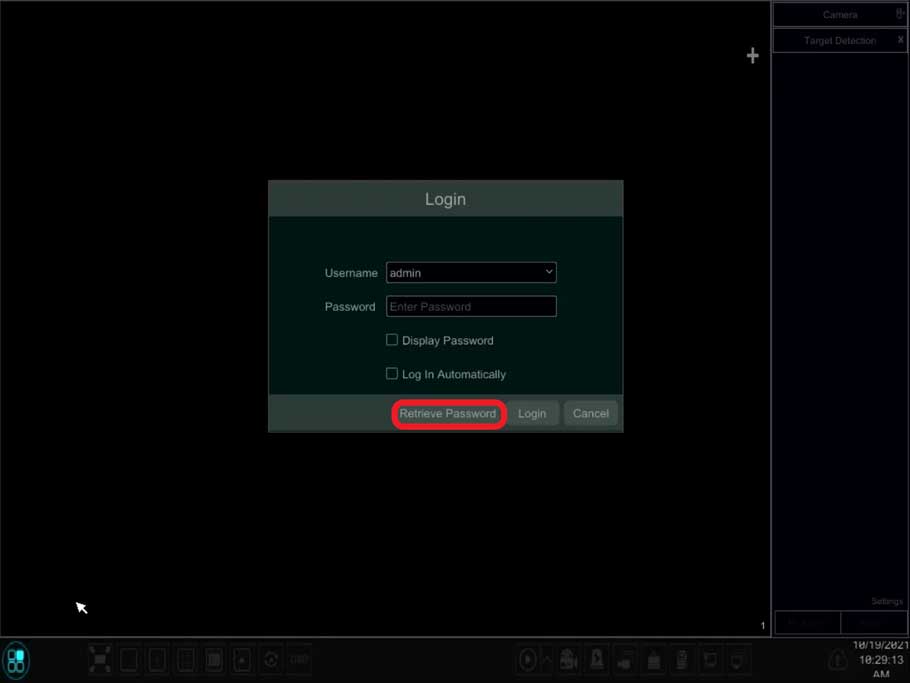Image resolution: width=910 pixels, height=683 pixels.
Task: Cancel the Login dialog
Action: tap(590, 414)
